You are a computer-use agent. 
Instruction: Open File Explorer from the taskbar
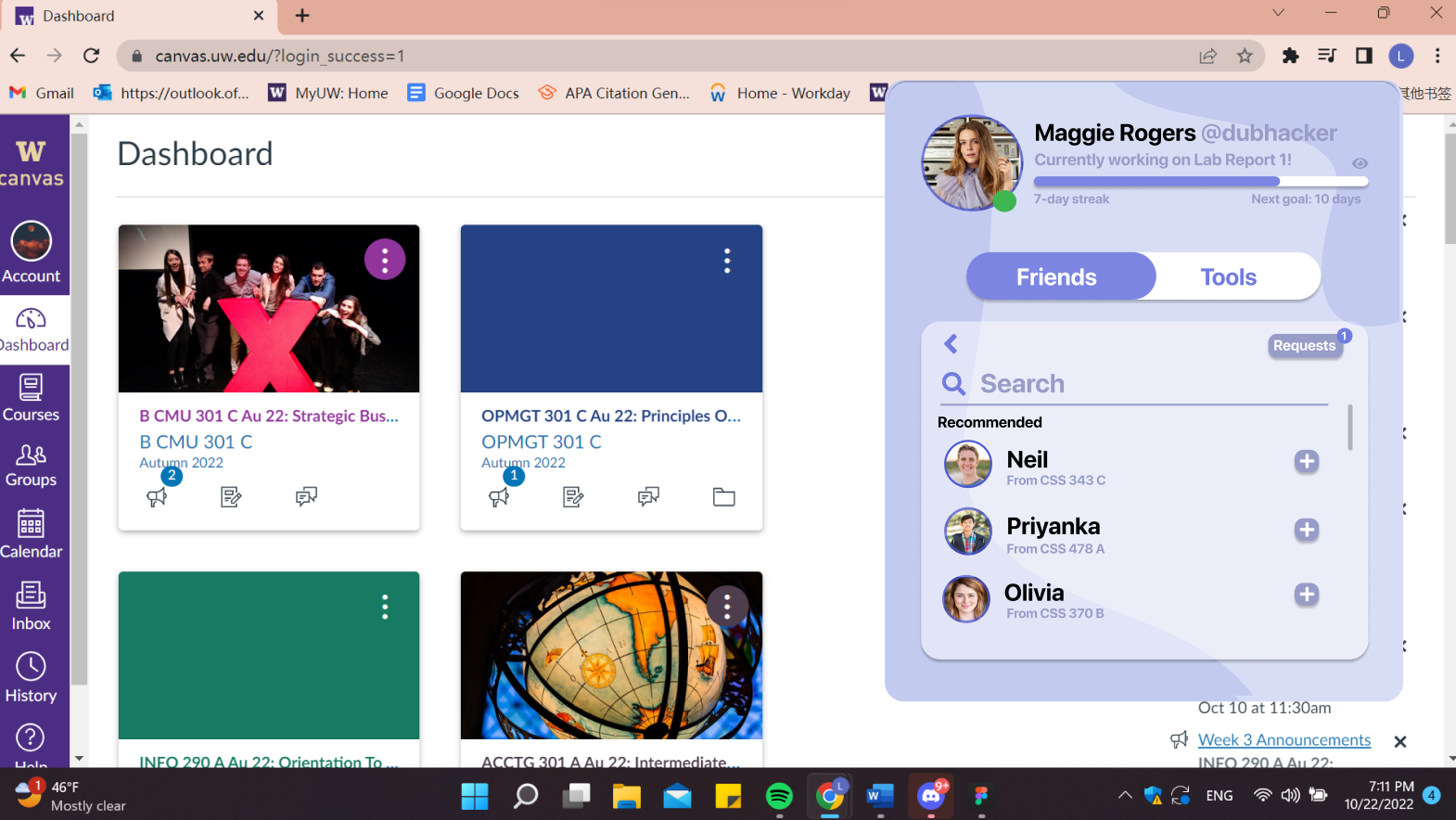click(627, 796)
